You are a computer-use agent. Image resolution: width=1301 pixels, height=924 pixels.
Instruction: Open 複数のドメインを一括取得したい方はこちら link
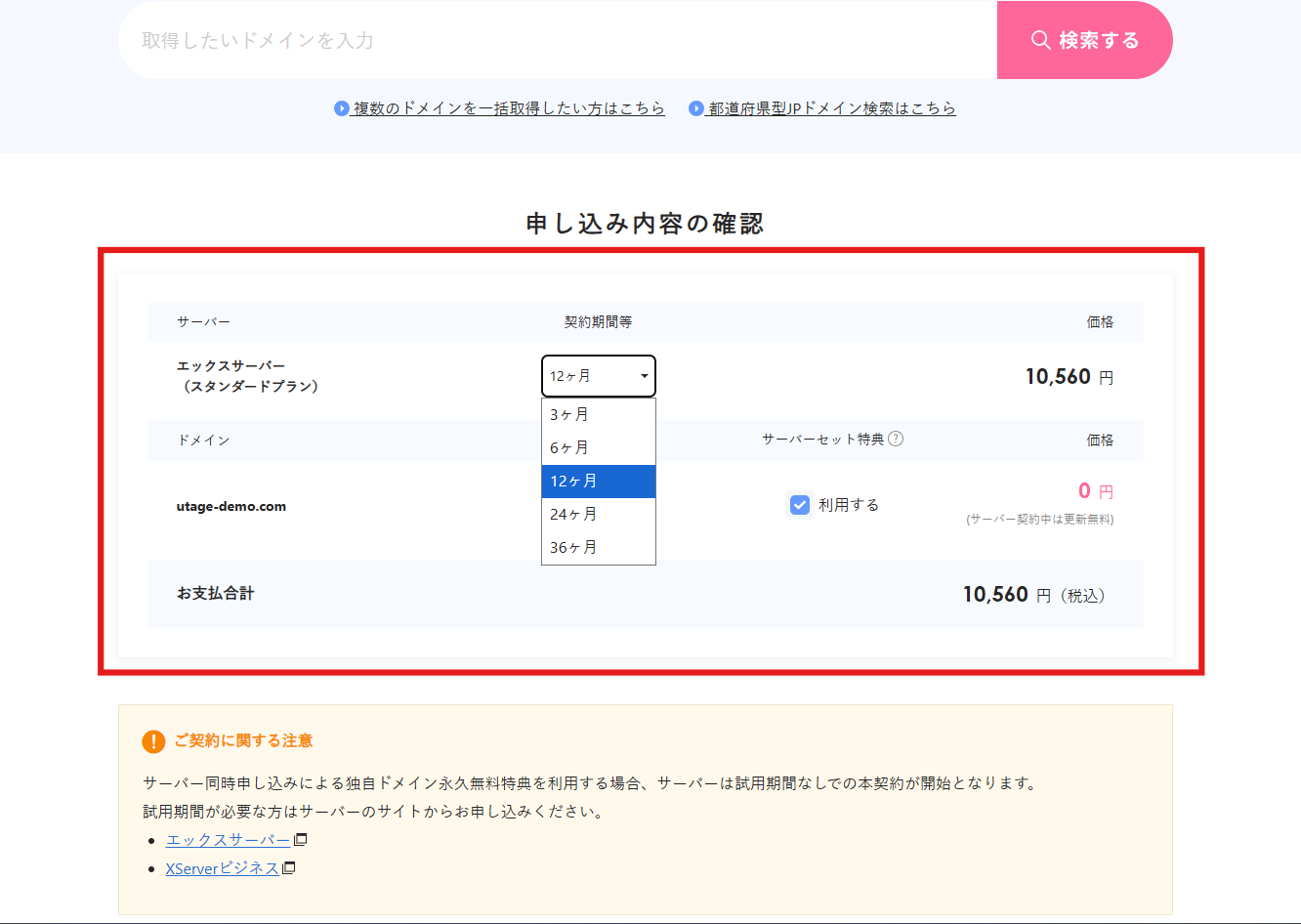click(508, 108)
